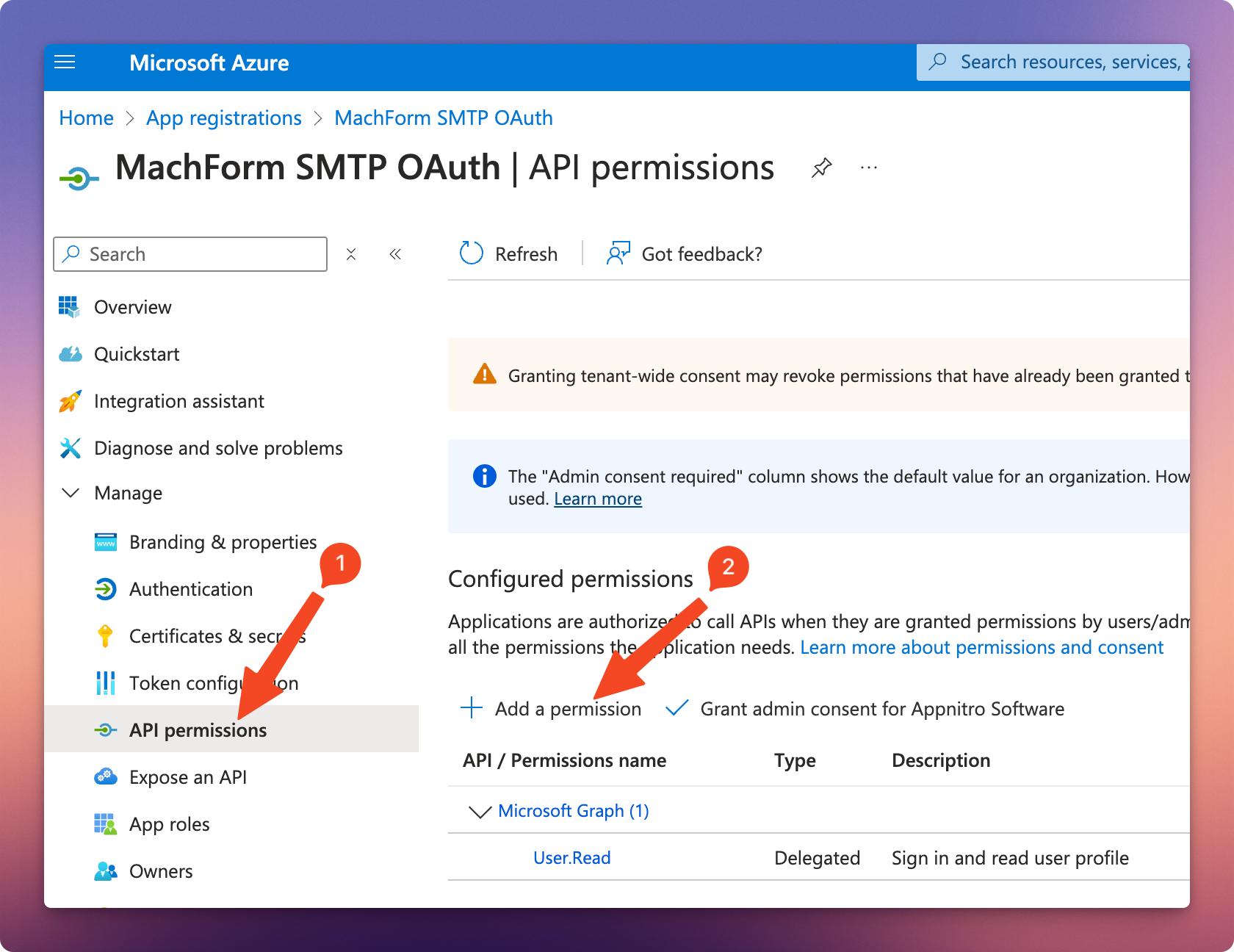Click the warning triangle icon
The width and height of the screenshot is (1234, 952).
(x=485, y=375)
